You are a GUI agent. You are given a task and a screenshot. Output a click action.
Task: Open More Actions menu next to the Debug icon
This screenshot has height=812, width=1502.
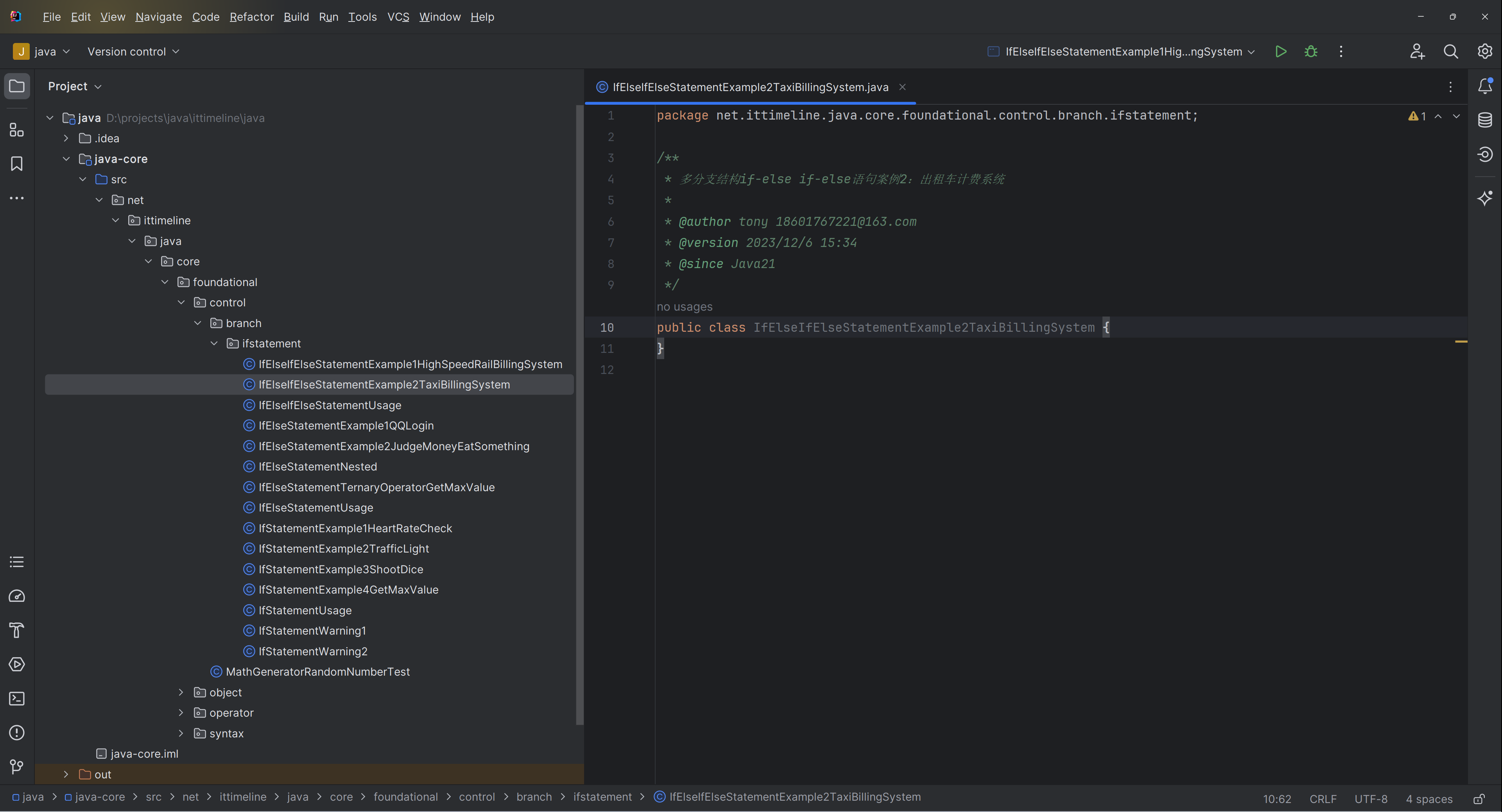1341,51
